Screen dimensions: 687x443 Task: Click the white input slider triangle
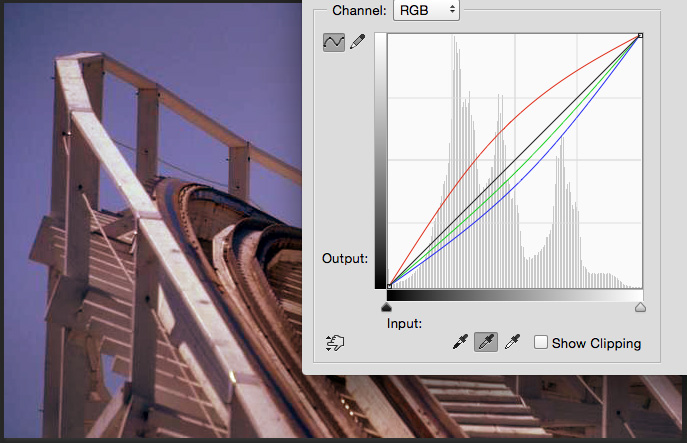640,307
